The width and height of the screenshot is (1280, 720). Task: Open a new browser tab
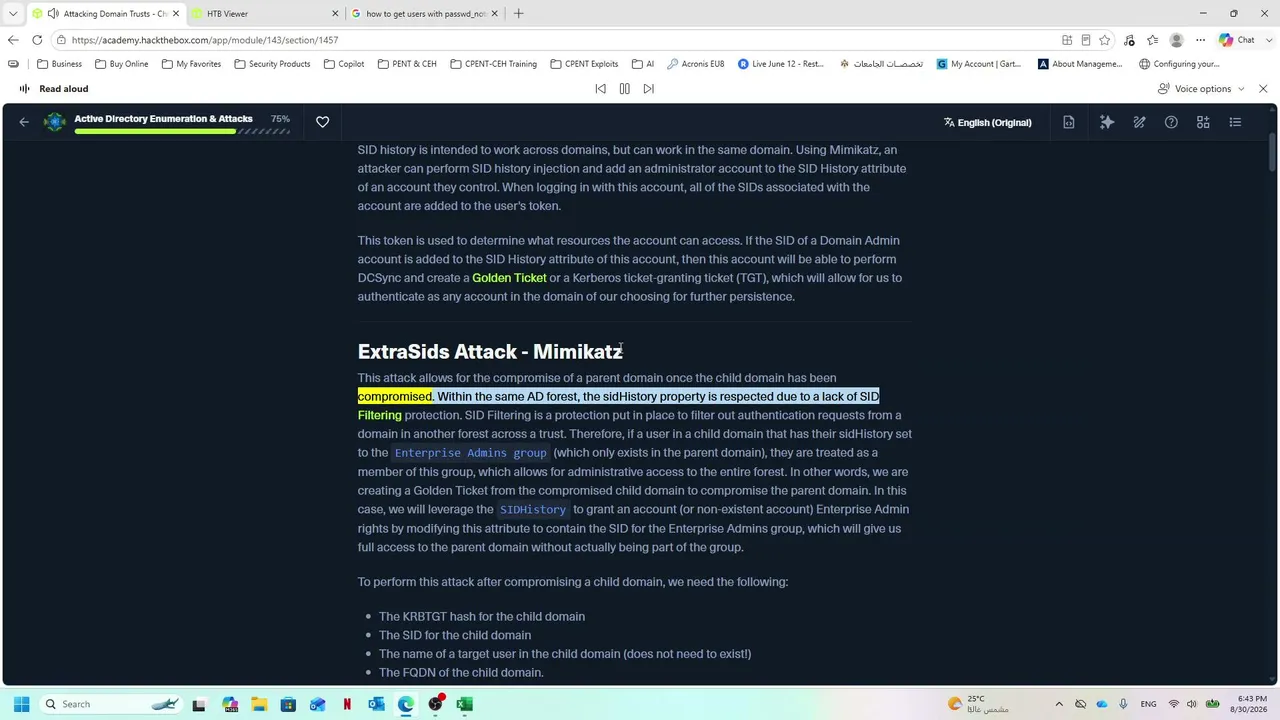point(518,14)
